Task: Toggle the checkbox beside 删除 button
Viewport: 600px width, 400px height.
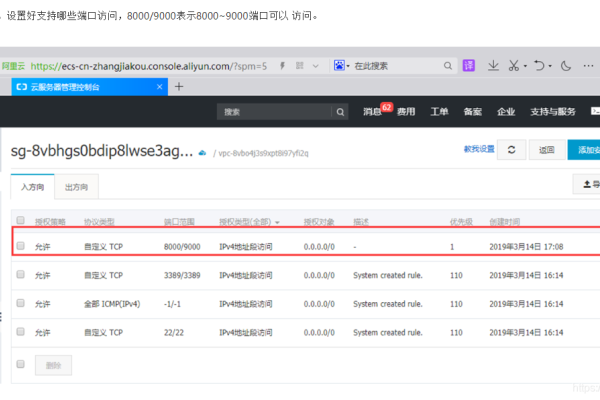Action: pyautogui.click(x=21, y=364)
